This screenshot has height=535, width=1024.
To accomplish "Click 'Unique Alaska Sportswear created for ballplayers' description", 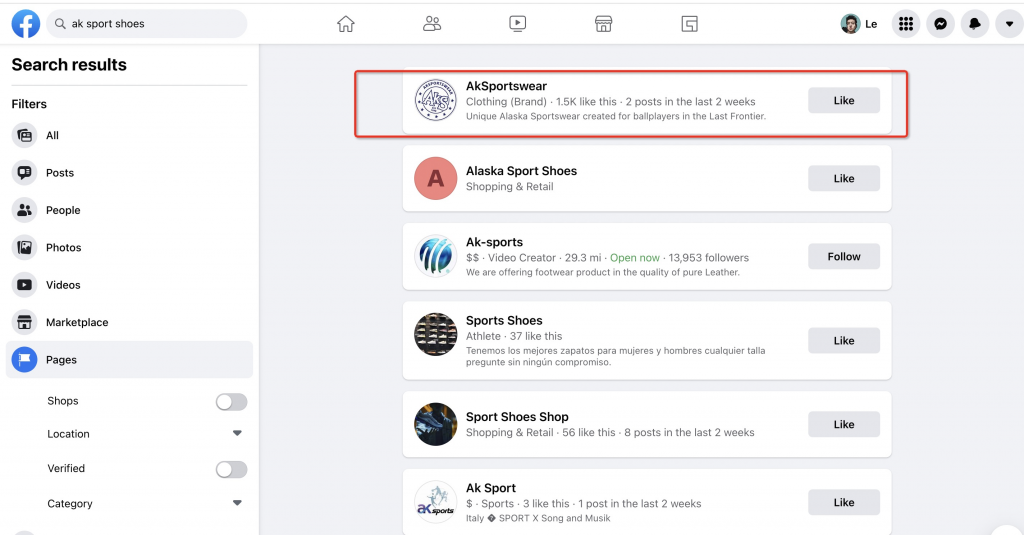I will (616, 116).
